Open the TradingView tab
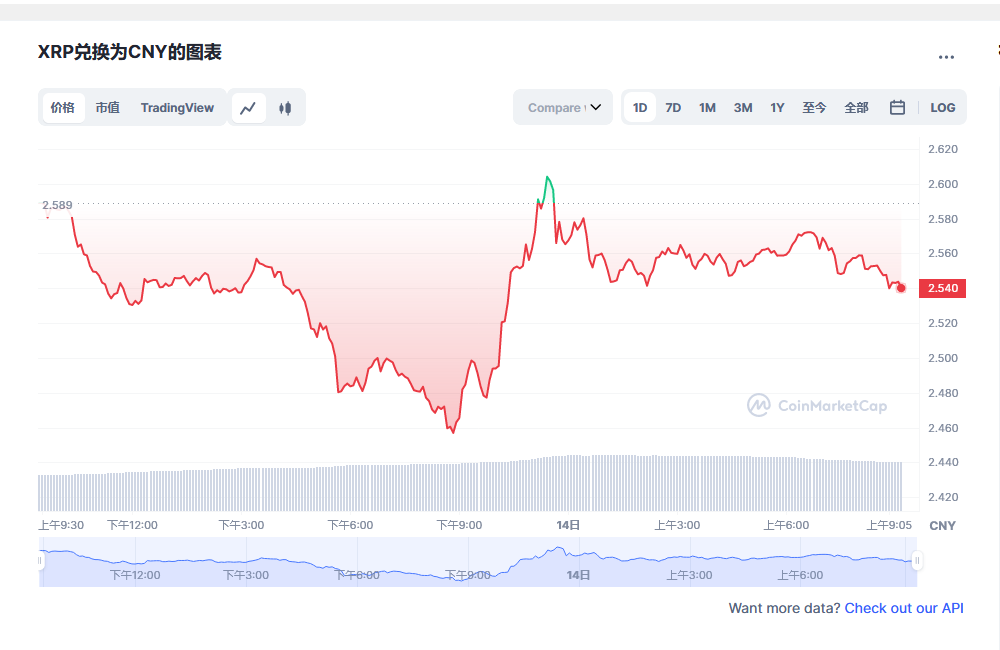 pos(177,107)
